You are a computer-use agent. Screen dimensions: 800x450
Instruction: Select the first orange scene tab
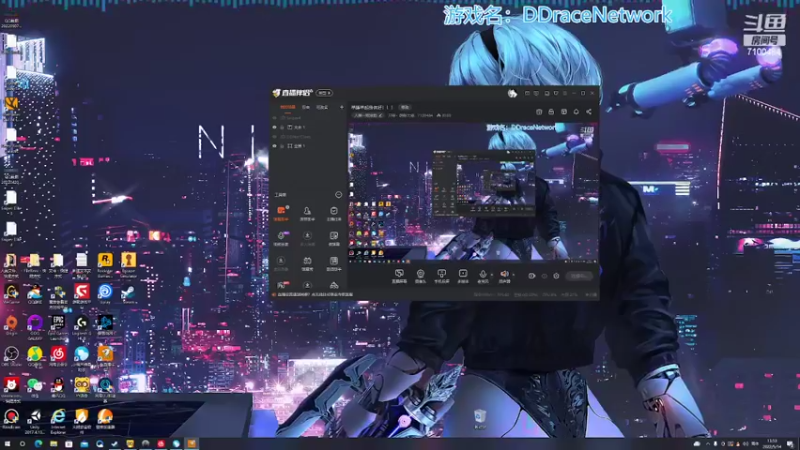[287, 107]
